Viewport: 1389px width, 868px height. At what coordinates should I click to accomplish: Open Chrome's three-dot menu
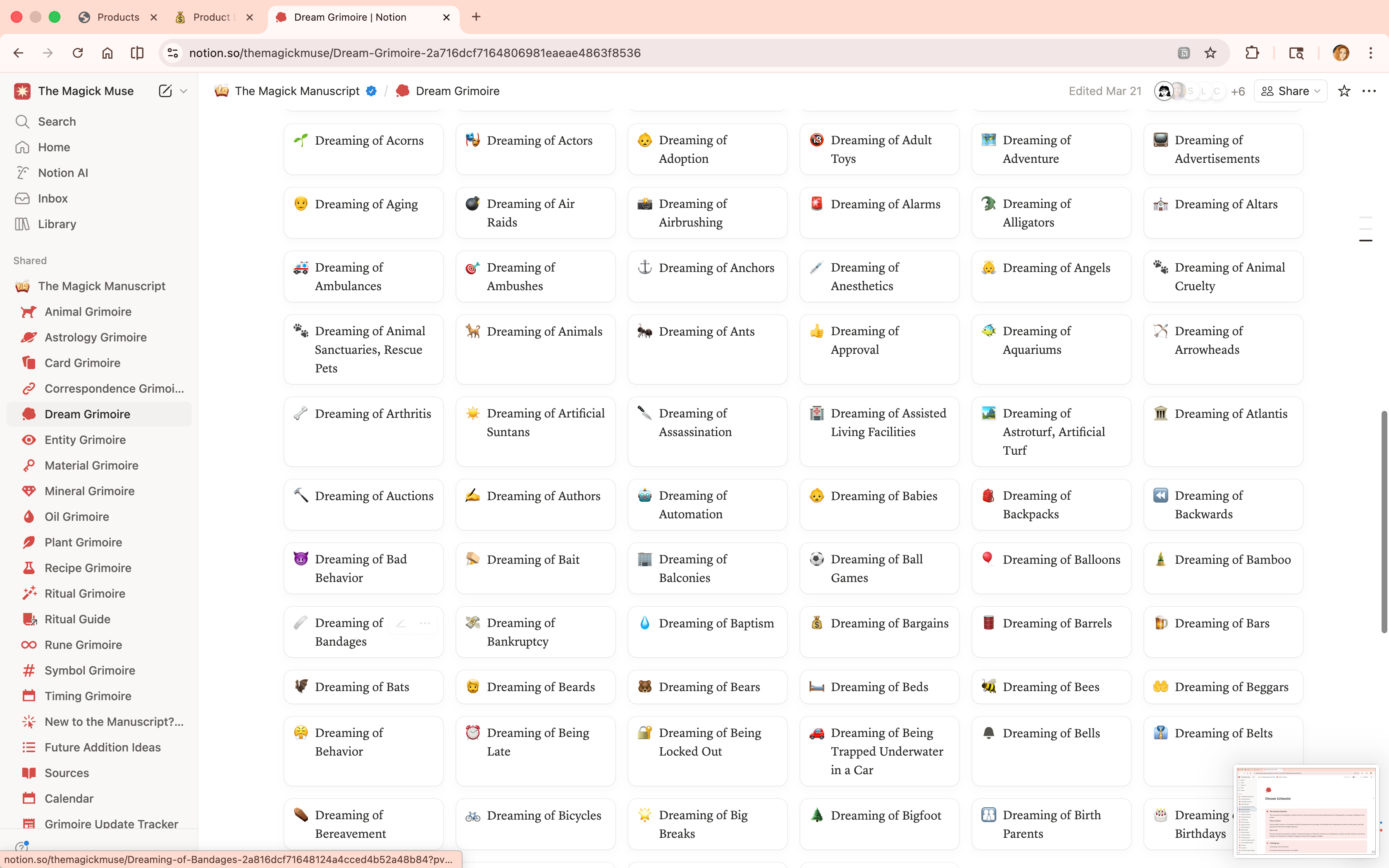1371,53
